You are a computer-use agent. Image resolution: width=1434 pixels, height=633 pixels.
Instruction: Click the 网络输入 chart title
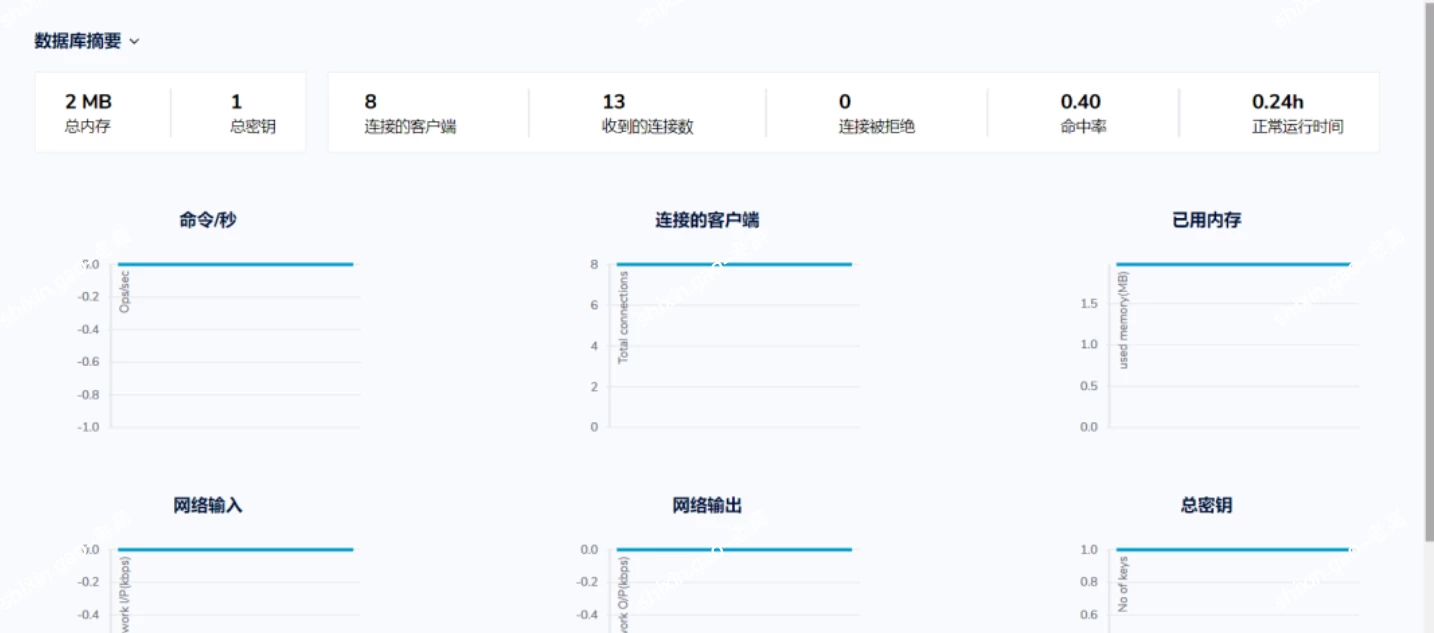click(x=208, y=506)
